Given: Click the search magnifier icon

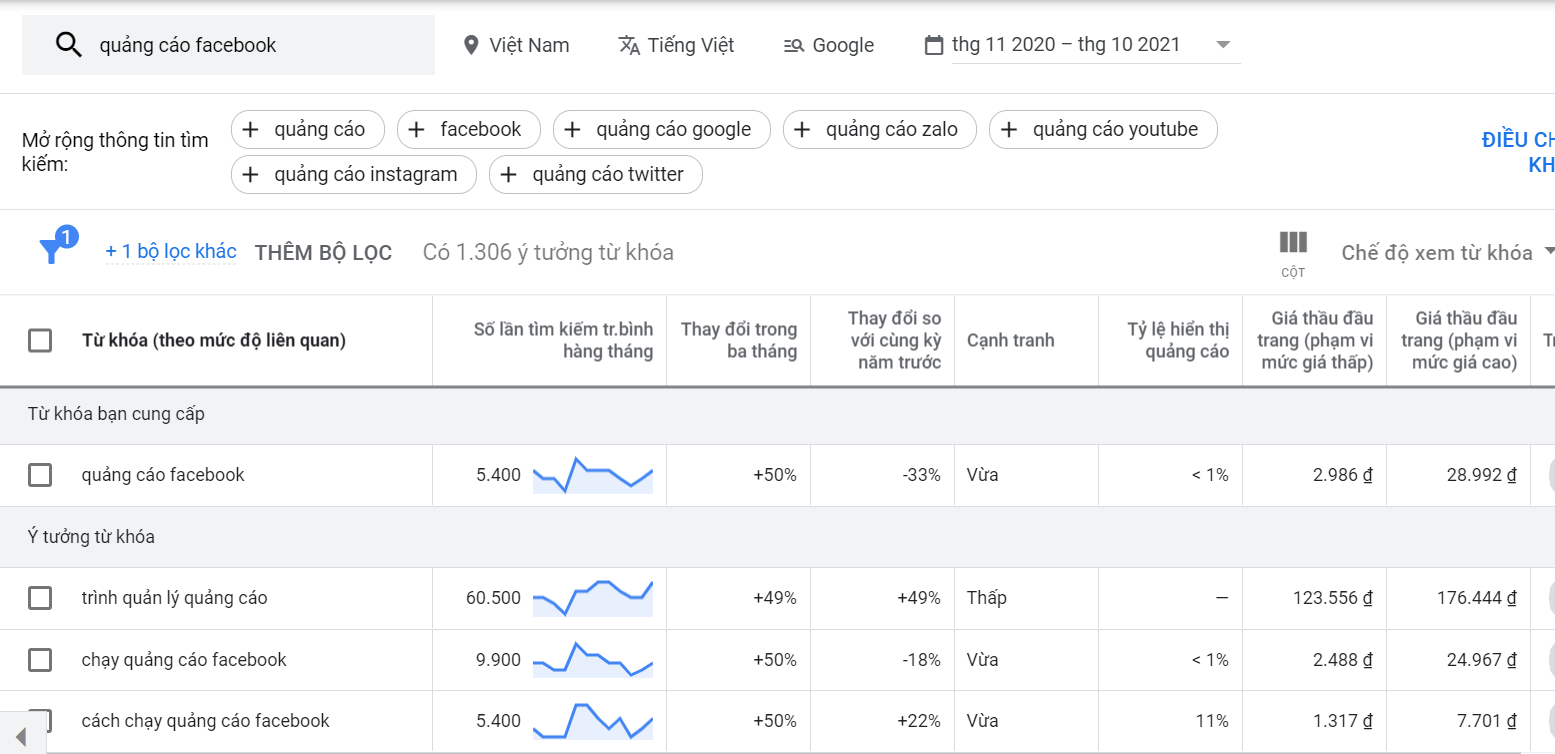Looking at the screenshot, I should tap(68, 45).
